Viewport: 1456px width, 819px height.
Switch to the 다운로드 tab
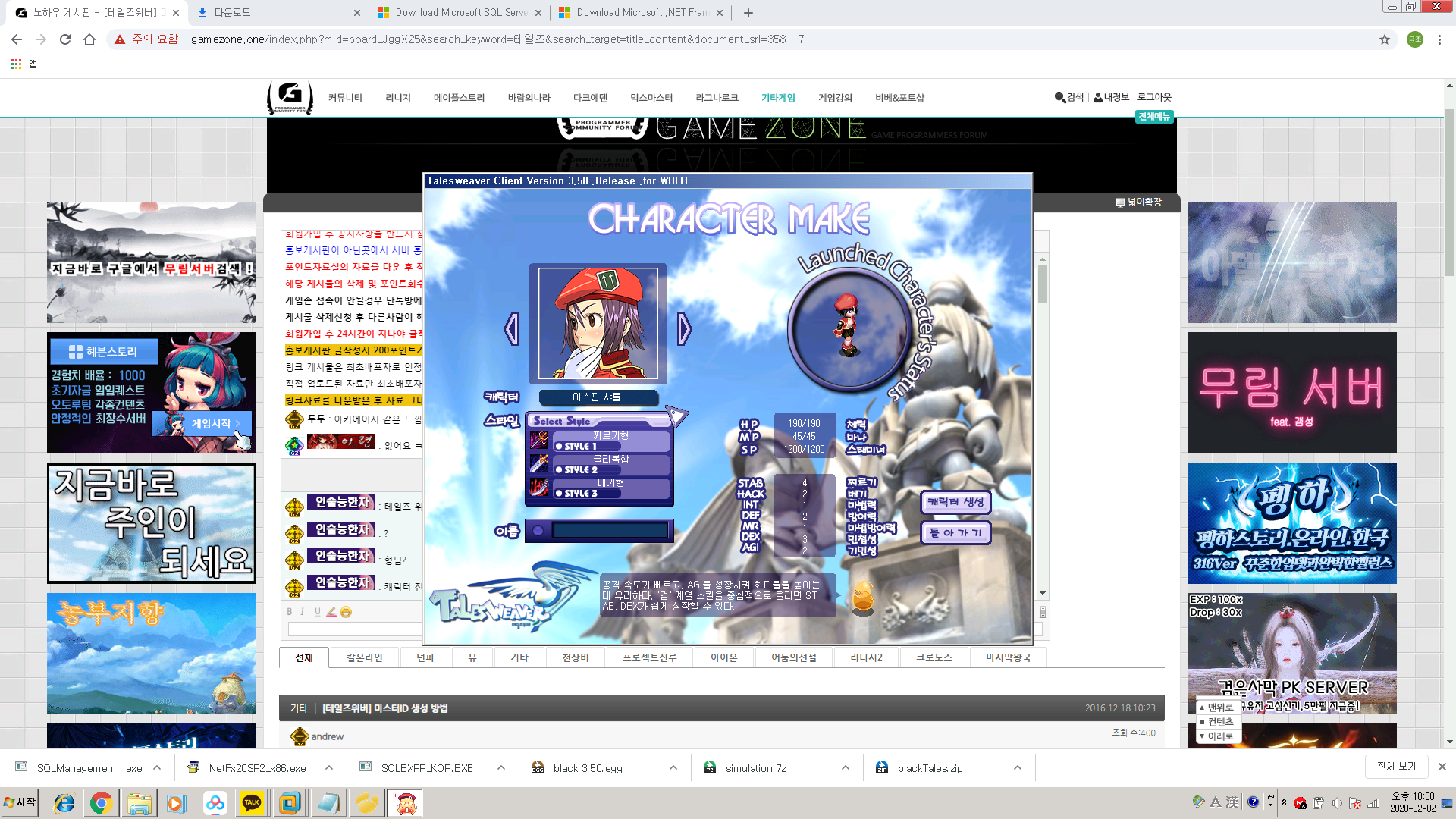click(x=278, y=13)
